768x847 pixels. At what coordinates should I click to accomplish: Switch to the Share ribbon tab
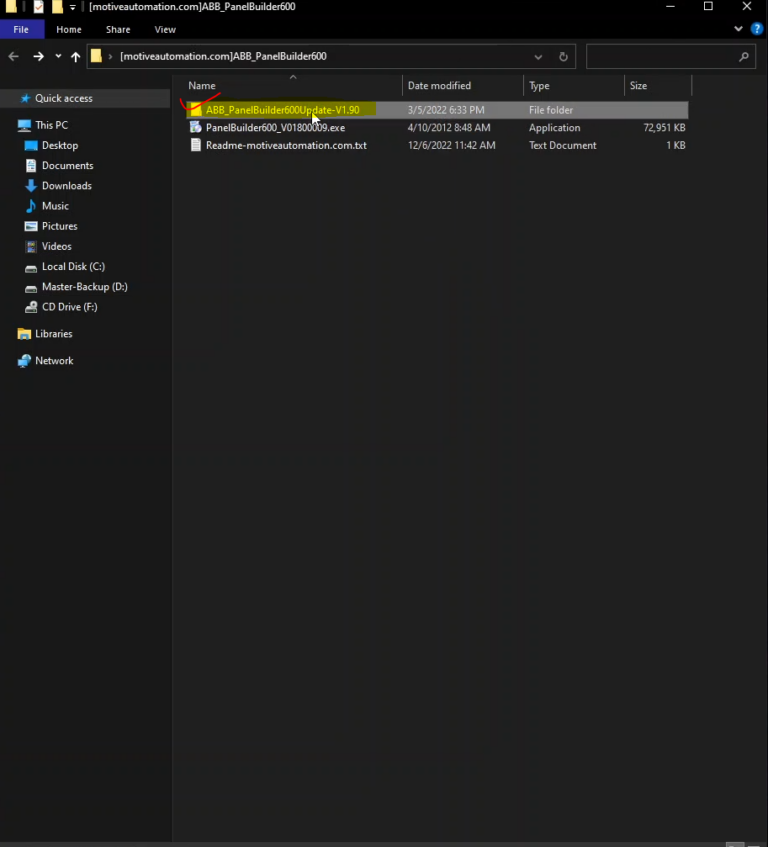118,30
